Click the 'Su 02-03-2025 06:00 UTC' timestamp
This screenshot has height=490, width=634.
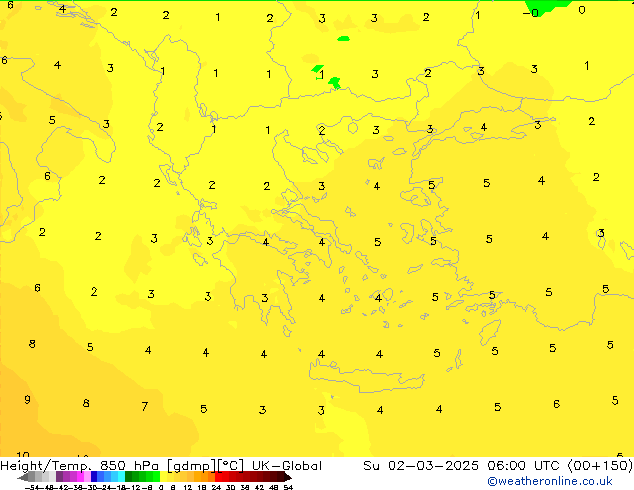[463, 466]
